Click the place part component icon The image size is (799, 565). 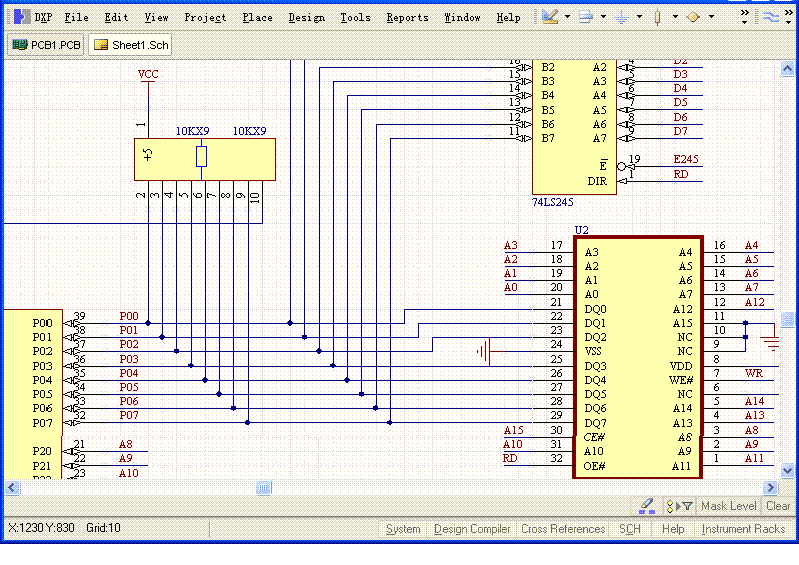[657, 17]
